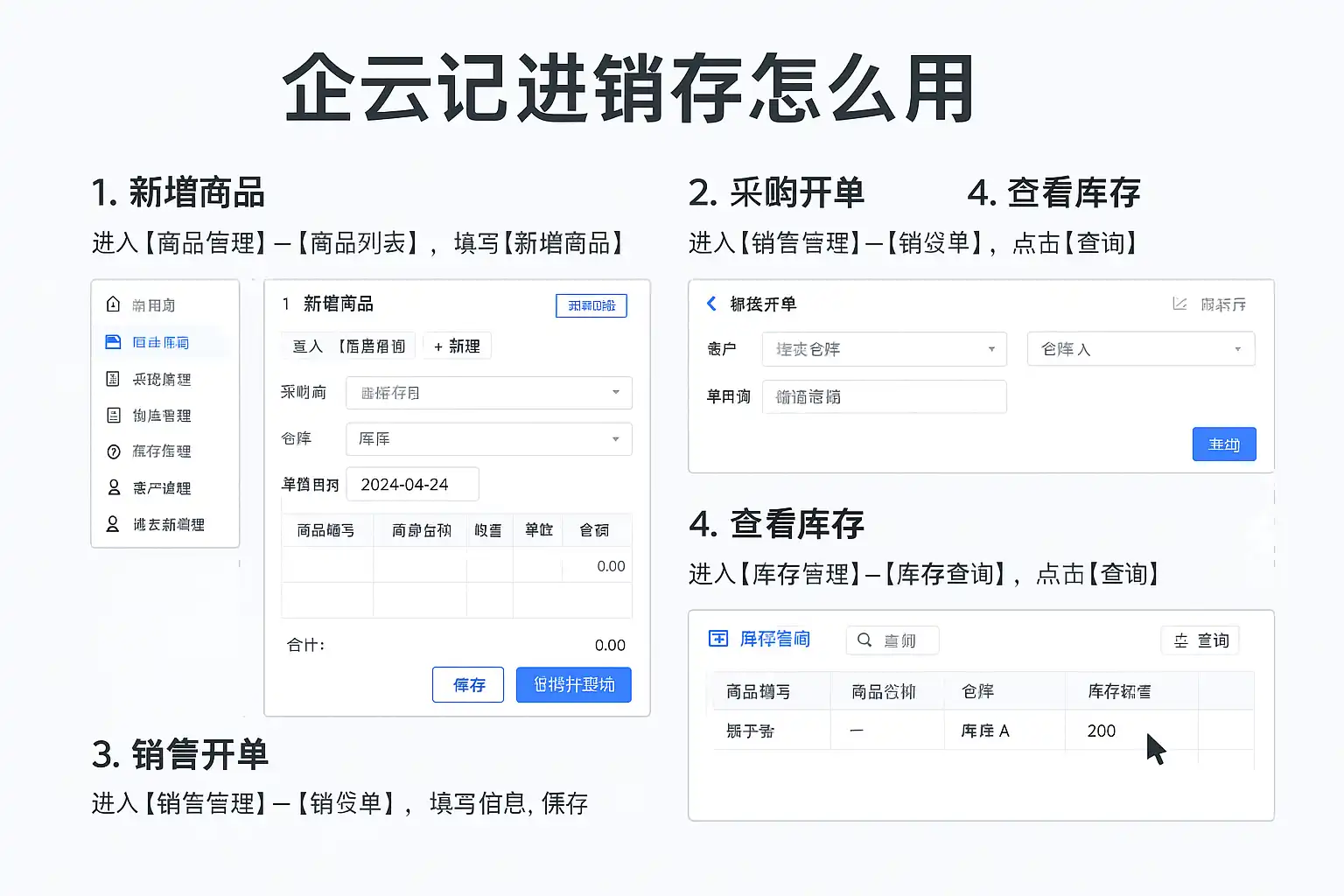The height and width of the screenshot is (896, 1344).
Task: Focus the text input field in the order panel
Action: pyautogui.click(x=885, y=396)
